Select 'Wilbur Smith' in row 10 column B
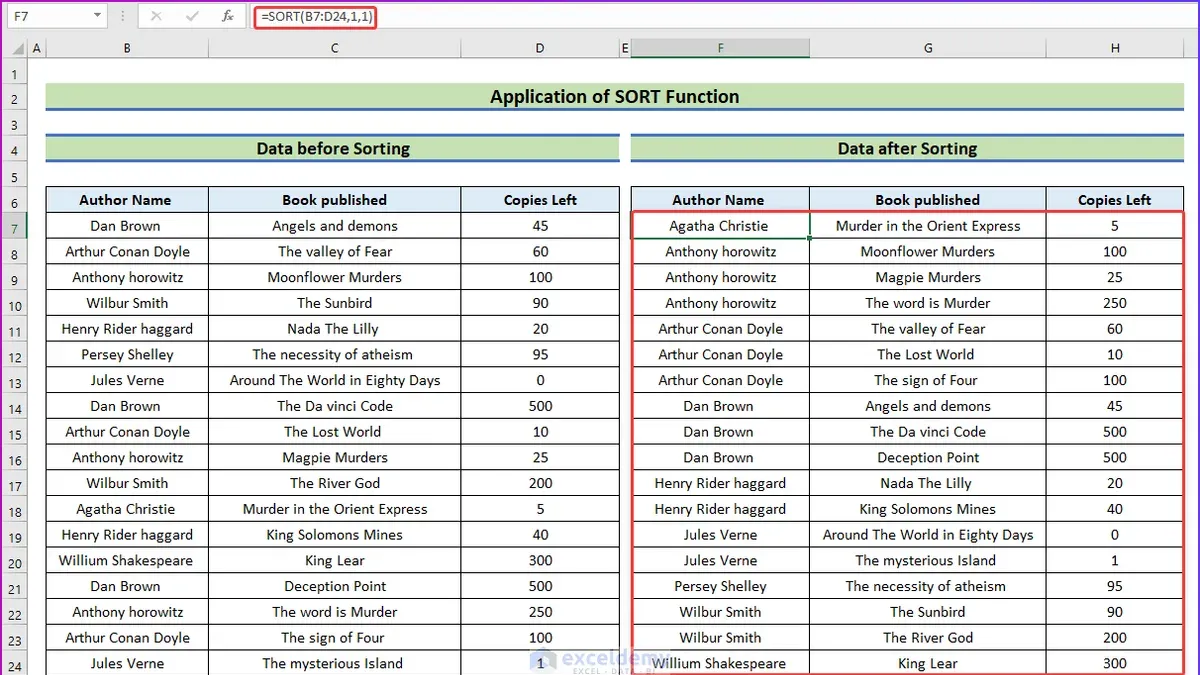 [127, 303]
